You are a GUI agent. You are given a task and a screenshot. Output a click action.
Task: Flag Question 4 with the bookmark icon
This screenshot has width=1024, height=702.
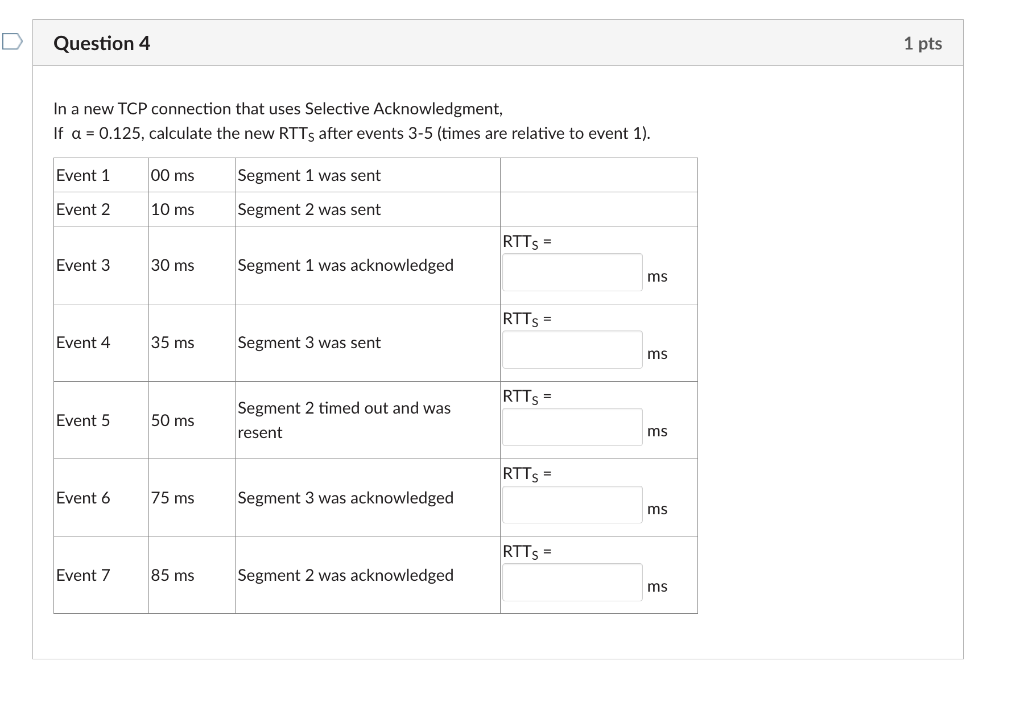point(12,42)
